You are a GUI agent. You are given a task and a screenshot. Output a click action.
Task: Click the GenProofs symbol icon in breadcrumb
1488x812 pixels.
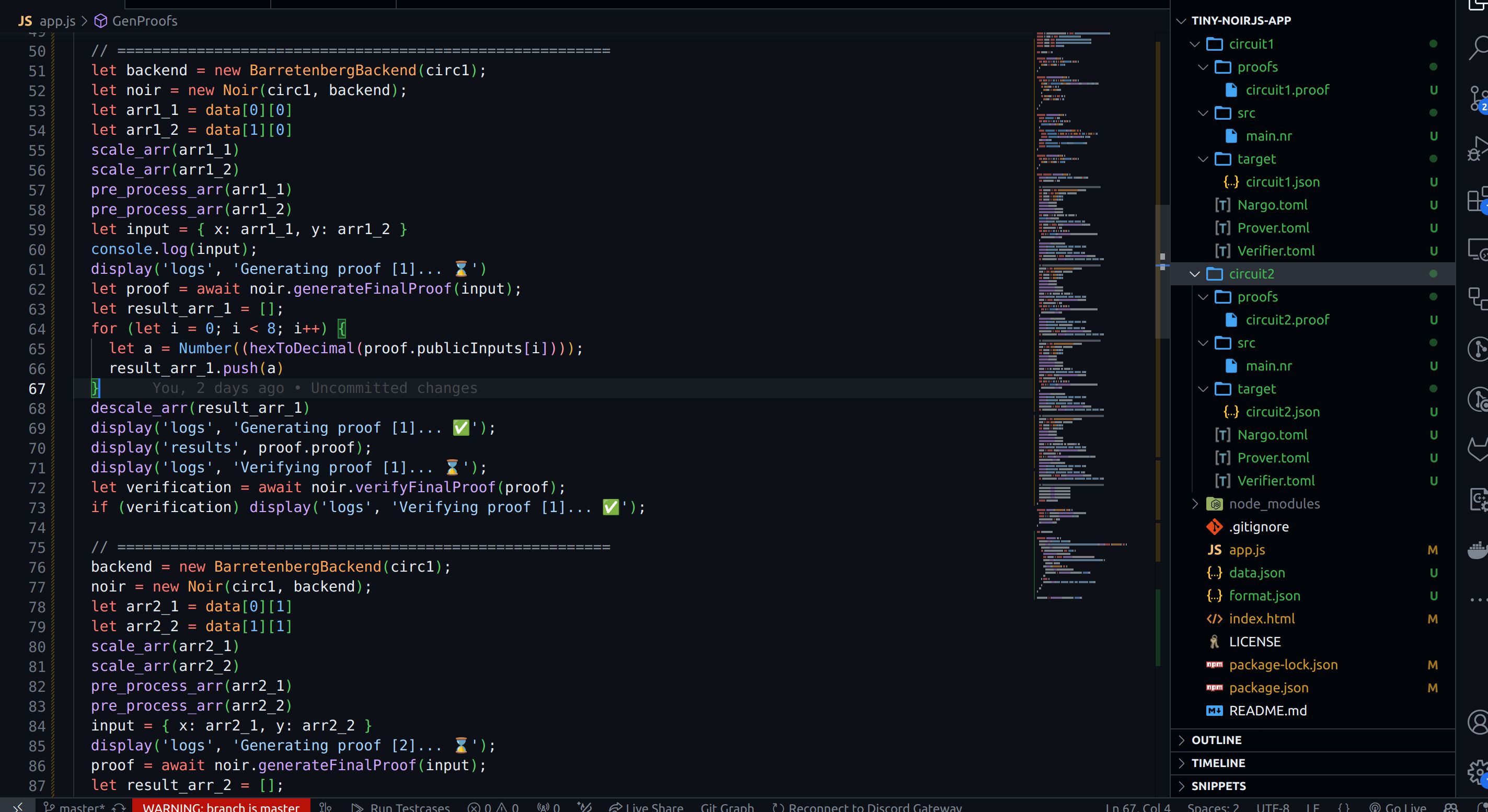click(100, 21)
